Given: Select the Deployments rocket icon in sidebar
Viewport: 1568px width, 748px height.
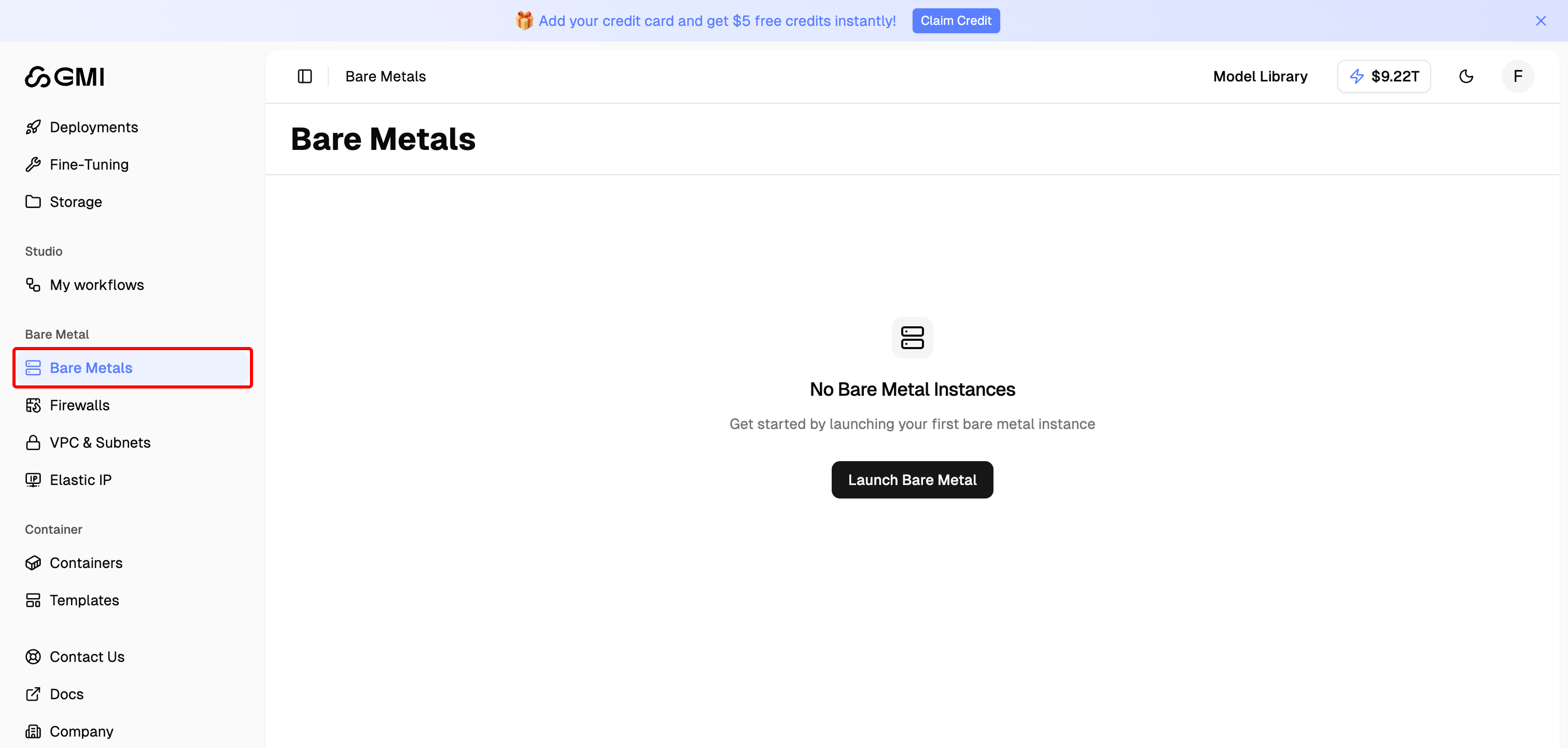Looking at the screenshot, I should [x=34, y=127].
